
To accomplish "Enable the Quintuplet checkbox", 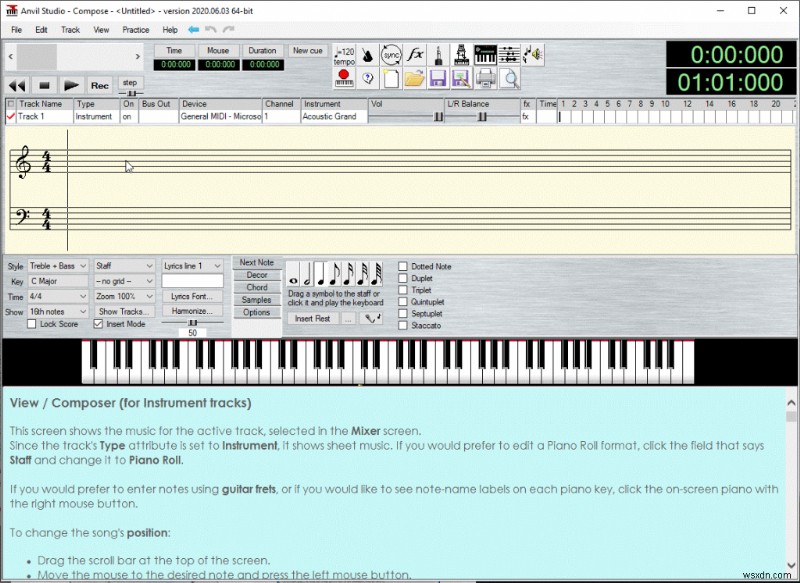I will pyautogui.click(x=403, y=301).
